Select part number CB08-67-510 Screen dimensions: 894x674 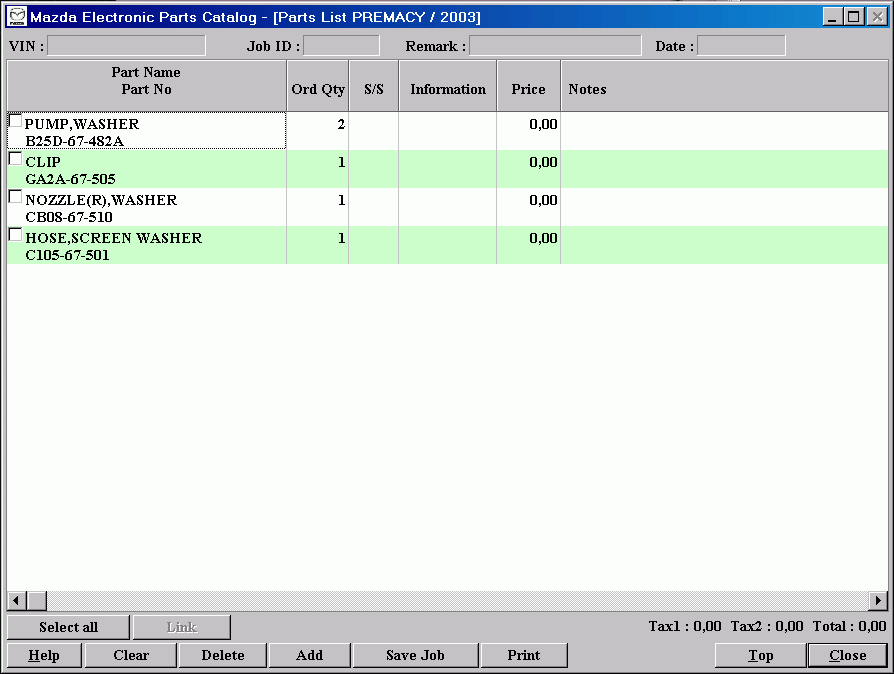[69, 217]
